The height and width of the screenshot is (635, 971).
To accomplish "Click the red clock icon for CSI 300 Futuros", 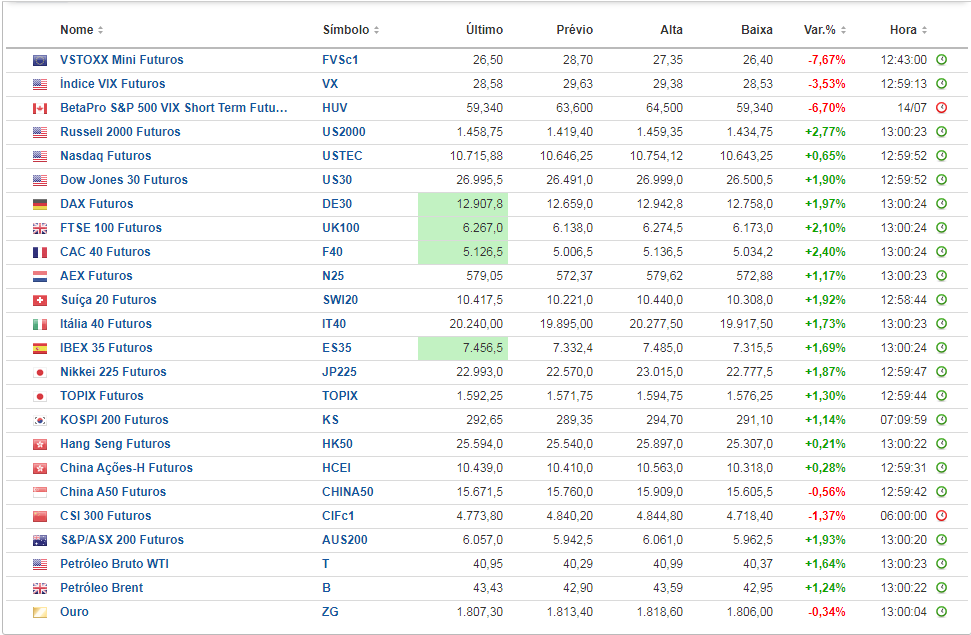I will (x=941, y=516).
